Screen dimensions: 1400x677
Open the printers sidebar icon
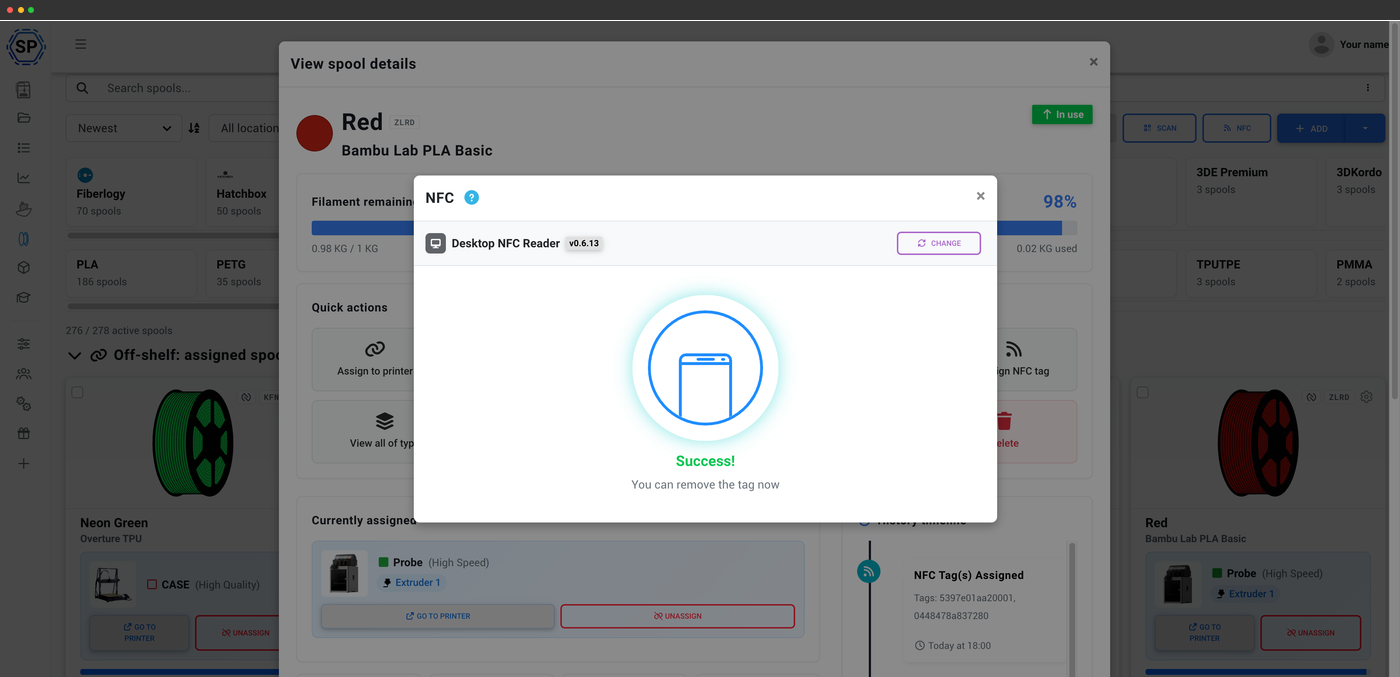23,90
